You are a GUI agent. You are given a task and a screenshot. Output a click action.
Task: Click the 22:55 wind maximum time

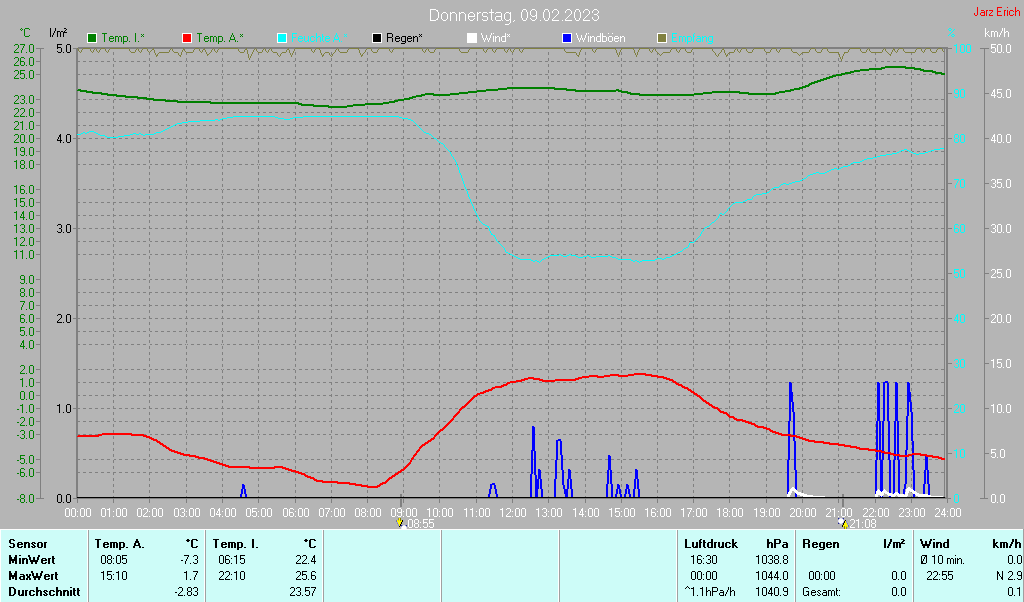point(940,577)
